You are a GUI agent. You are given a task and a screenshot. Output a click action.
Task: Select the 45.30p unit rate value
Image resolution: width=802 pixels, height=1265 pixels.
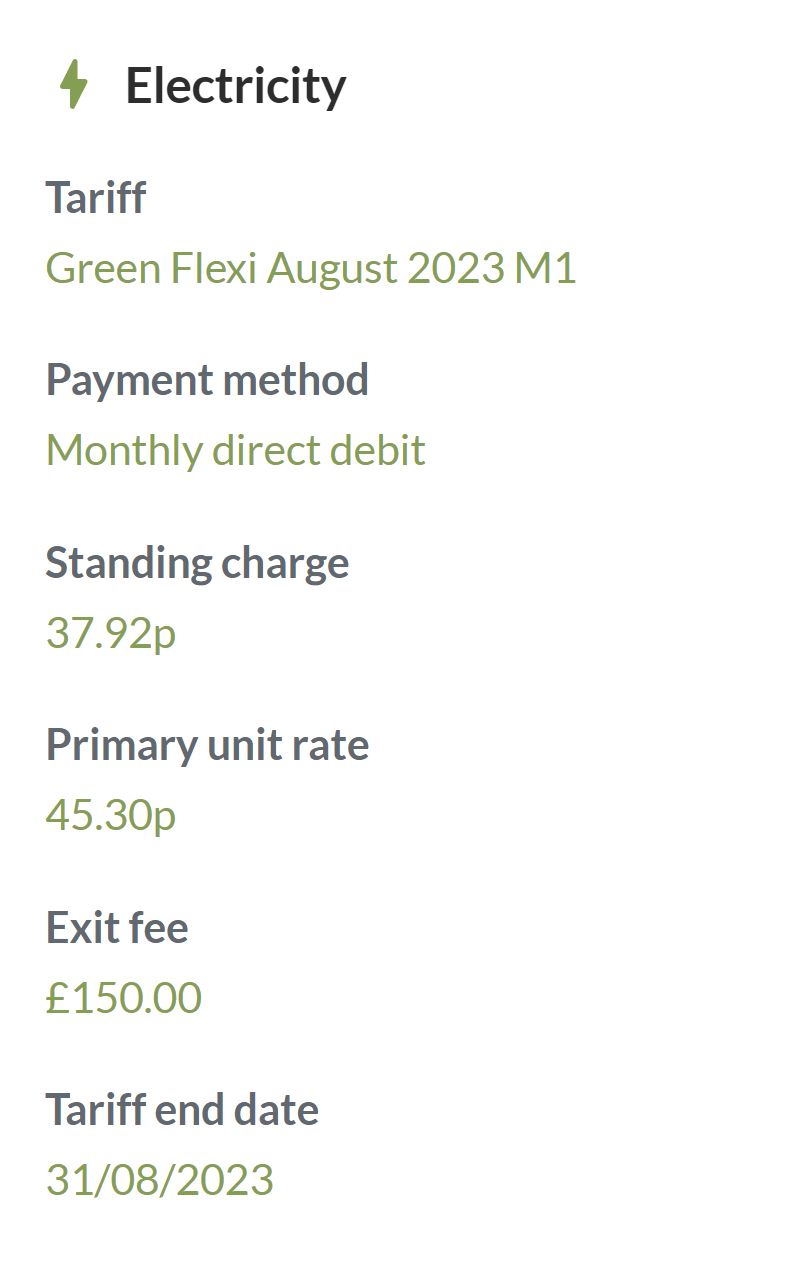pyautogui.click(x=111, y=815)
